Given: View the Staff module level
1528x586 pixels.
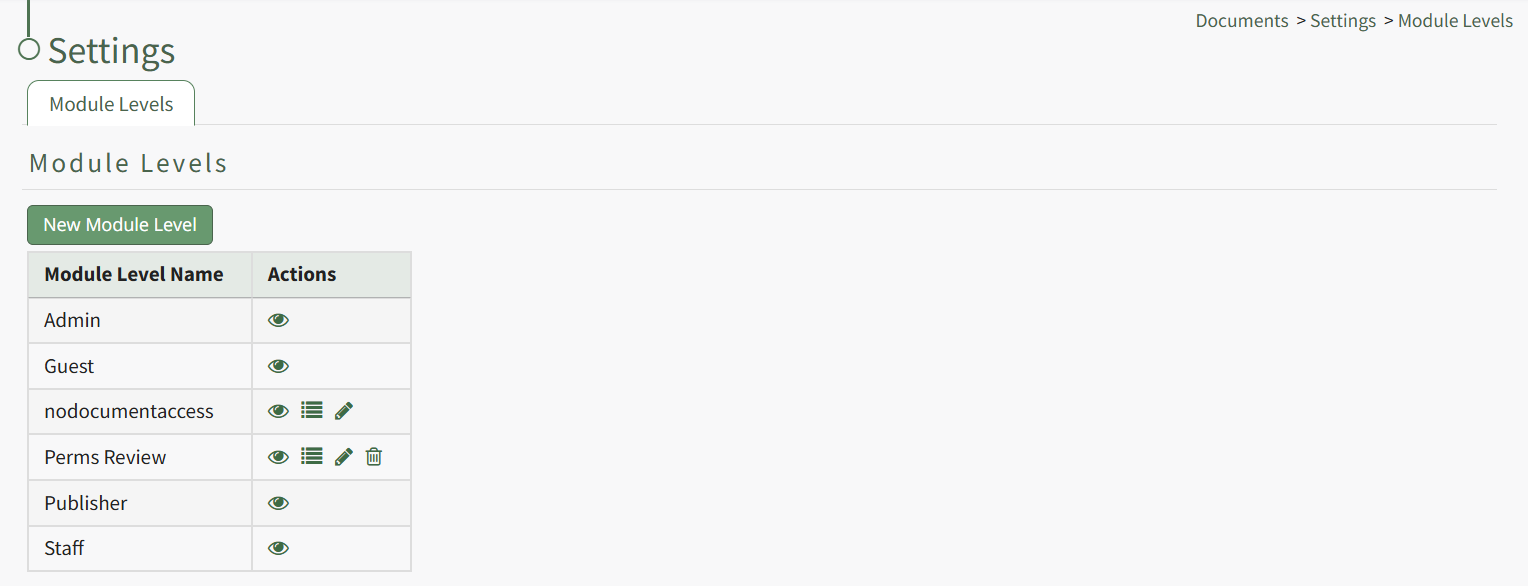Looking at the screenshot, I should click(x=278, y=548).
